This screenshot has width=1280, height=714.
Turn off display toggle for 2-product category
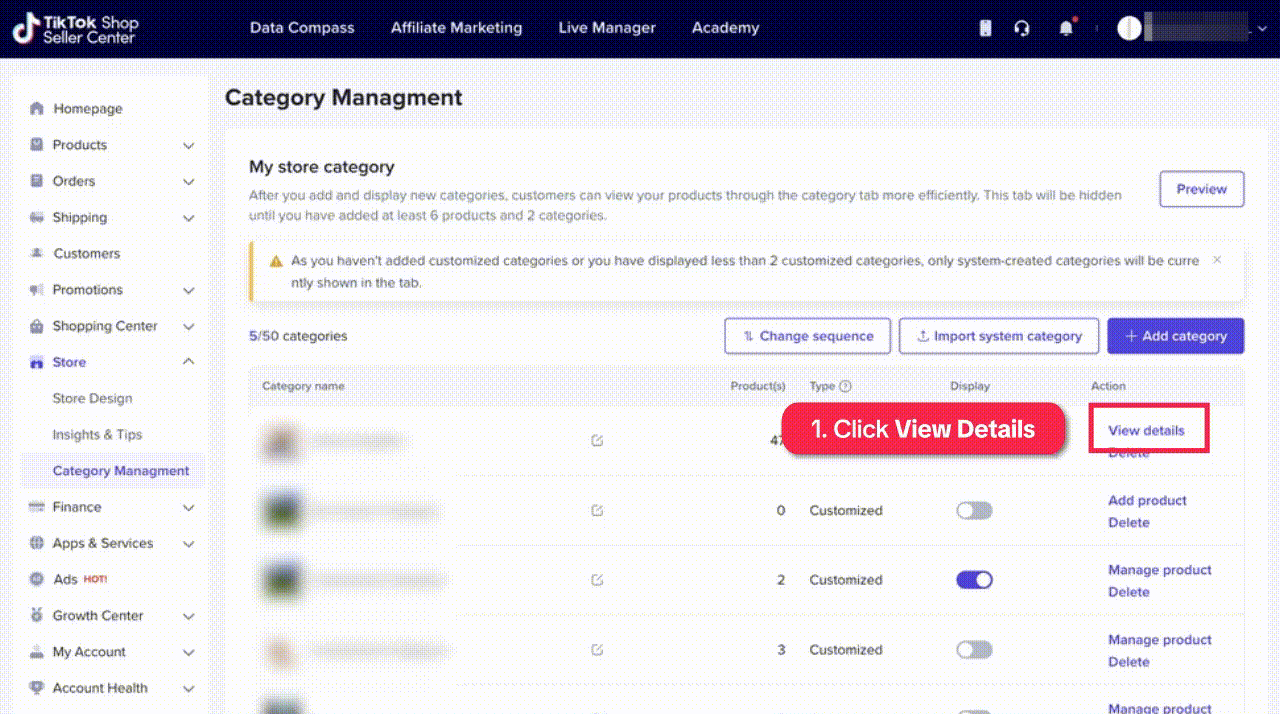[974, 580]
